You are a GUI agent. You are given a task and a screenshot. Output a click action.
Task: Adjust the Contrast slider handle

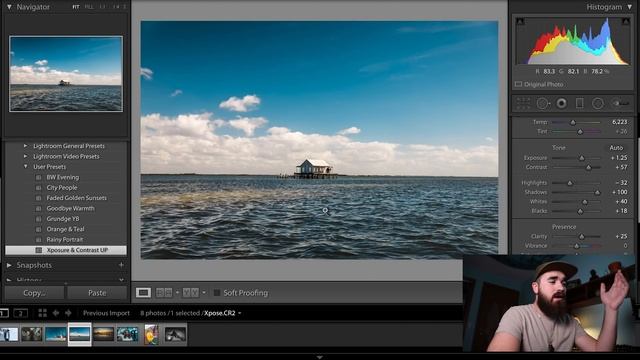pos(589,167)
